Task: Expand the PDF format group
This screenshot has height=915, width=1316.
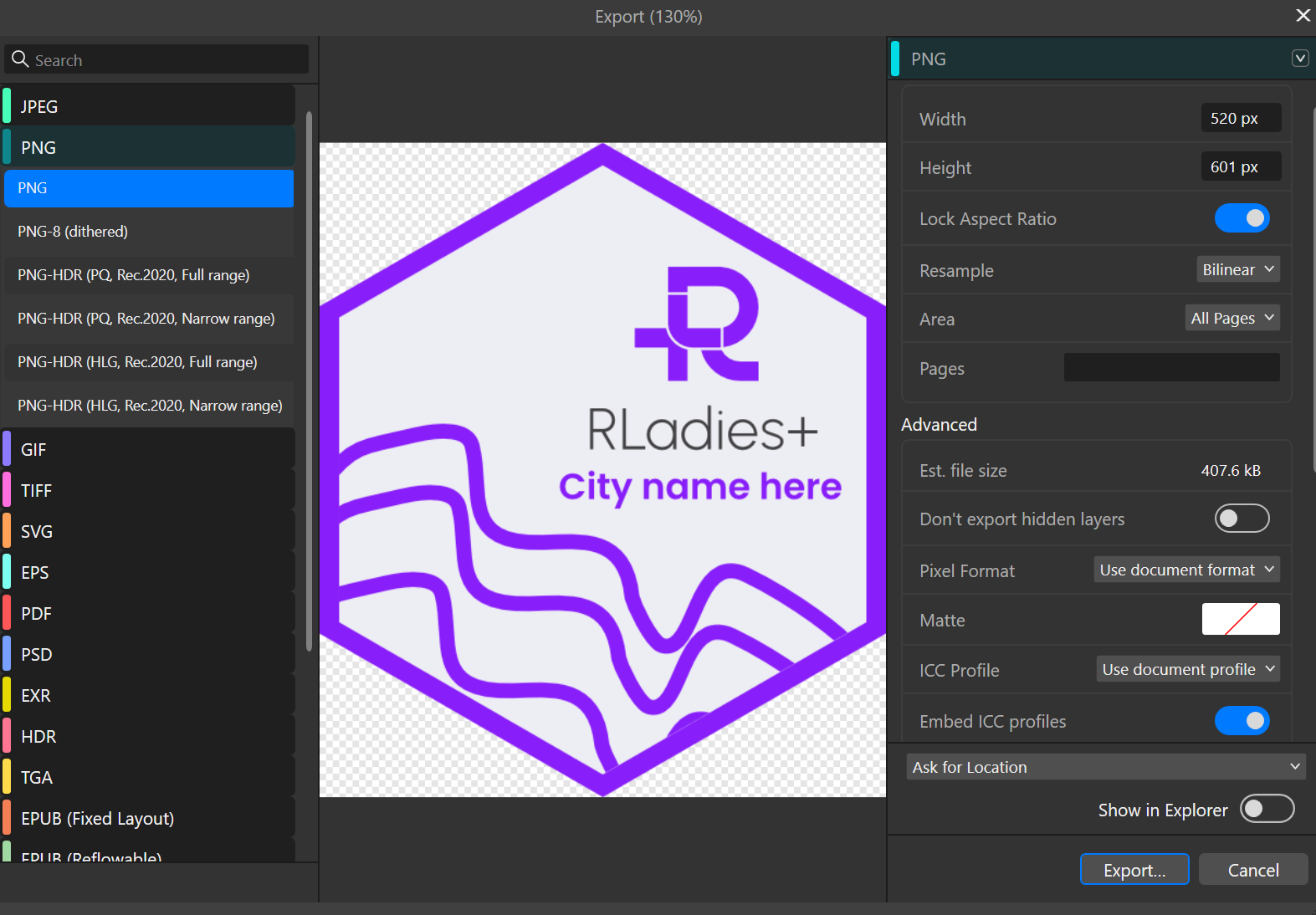Action: tap(149, 613)
